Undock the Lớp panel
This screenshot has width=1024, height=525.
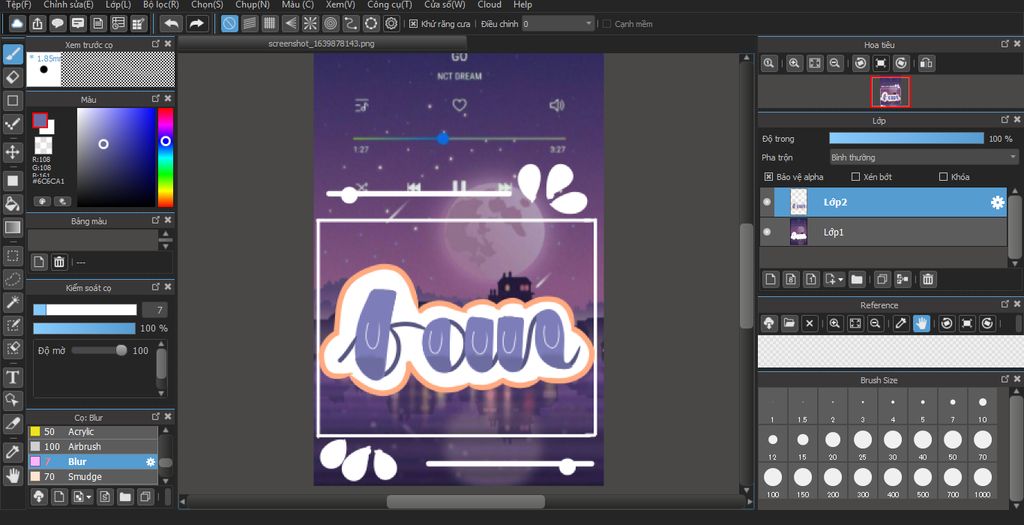(1005, 120)
